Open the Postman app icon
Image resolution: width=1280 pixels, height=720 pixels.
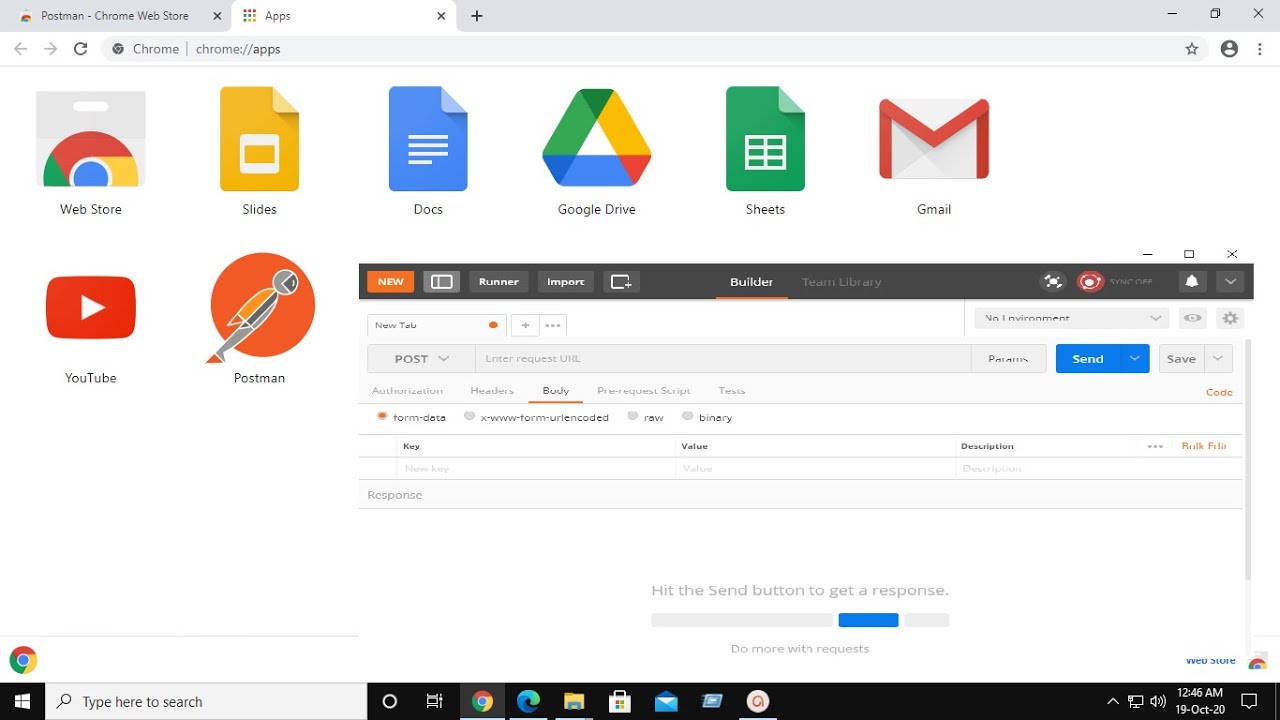click(x=260, y=307)
